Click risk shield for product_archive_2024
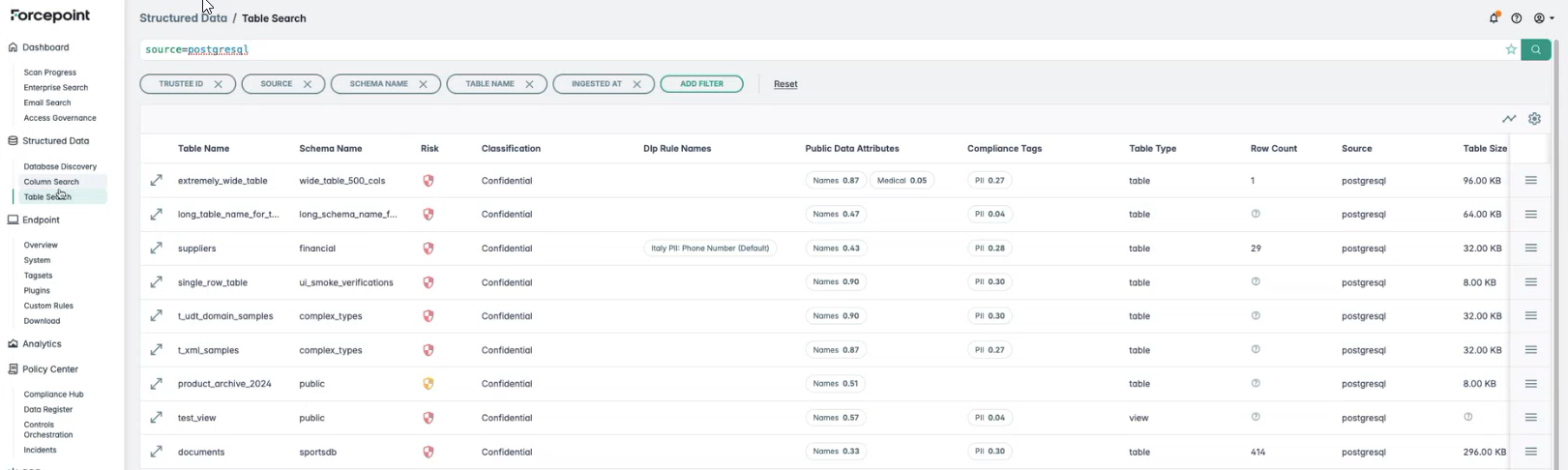The height and width of the screenshot is (470, 1568). [x=428, y=384]
